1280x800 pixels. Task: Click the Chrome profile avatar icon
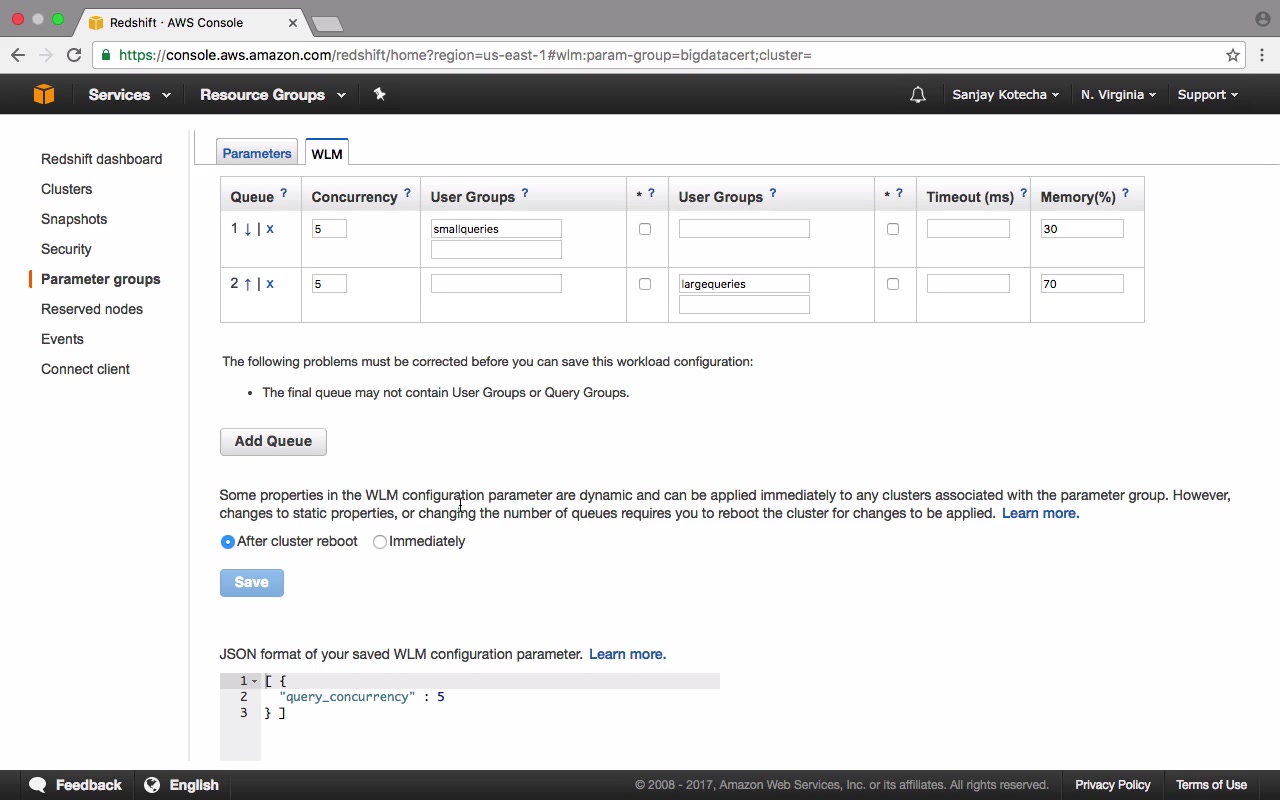tap(1262, 19)
